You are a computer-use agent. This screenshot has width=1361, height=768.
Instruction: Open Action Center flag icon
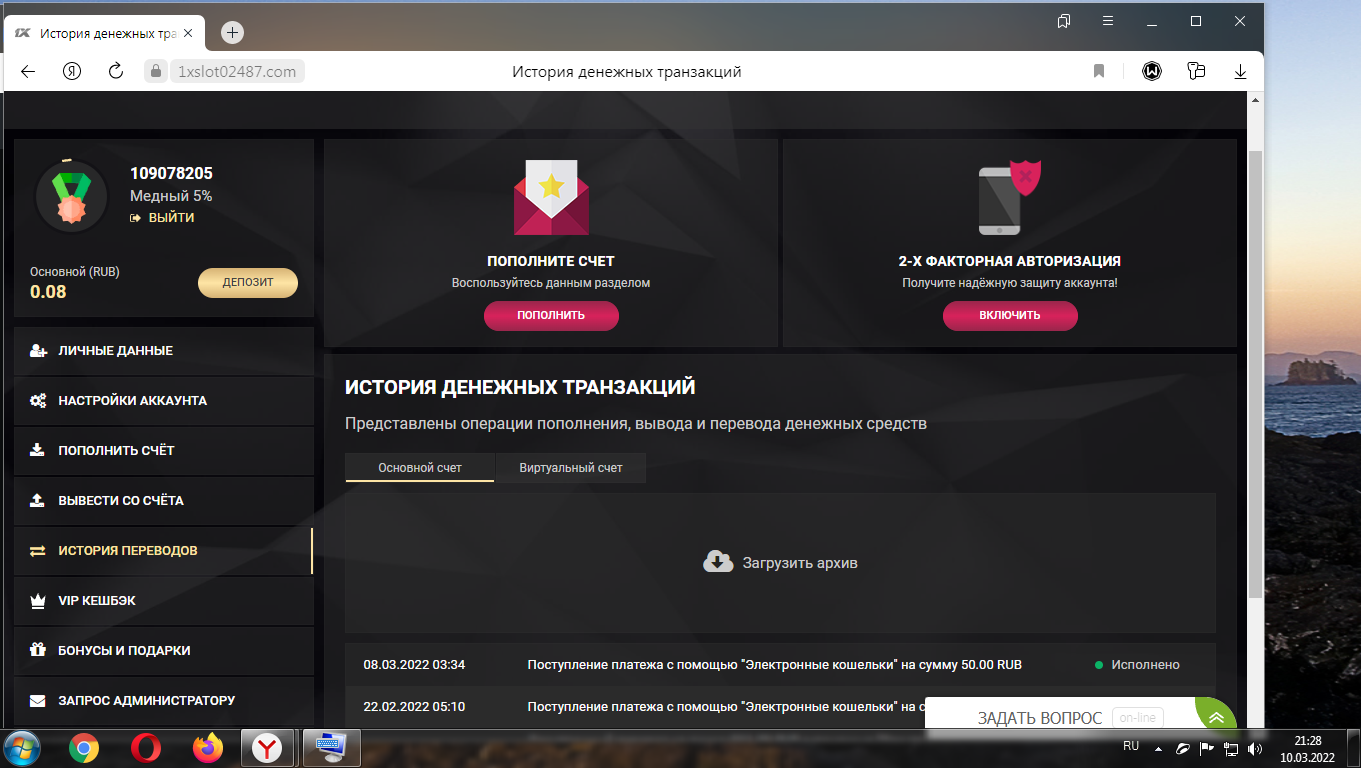tap(1207, 748)
